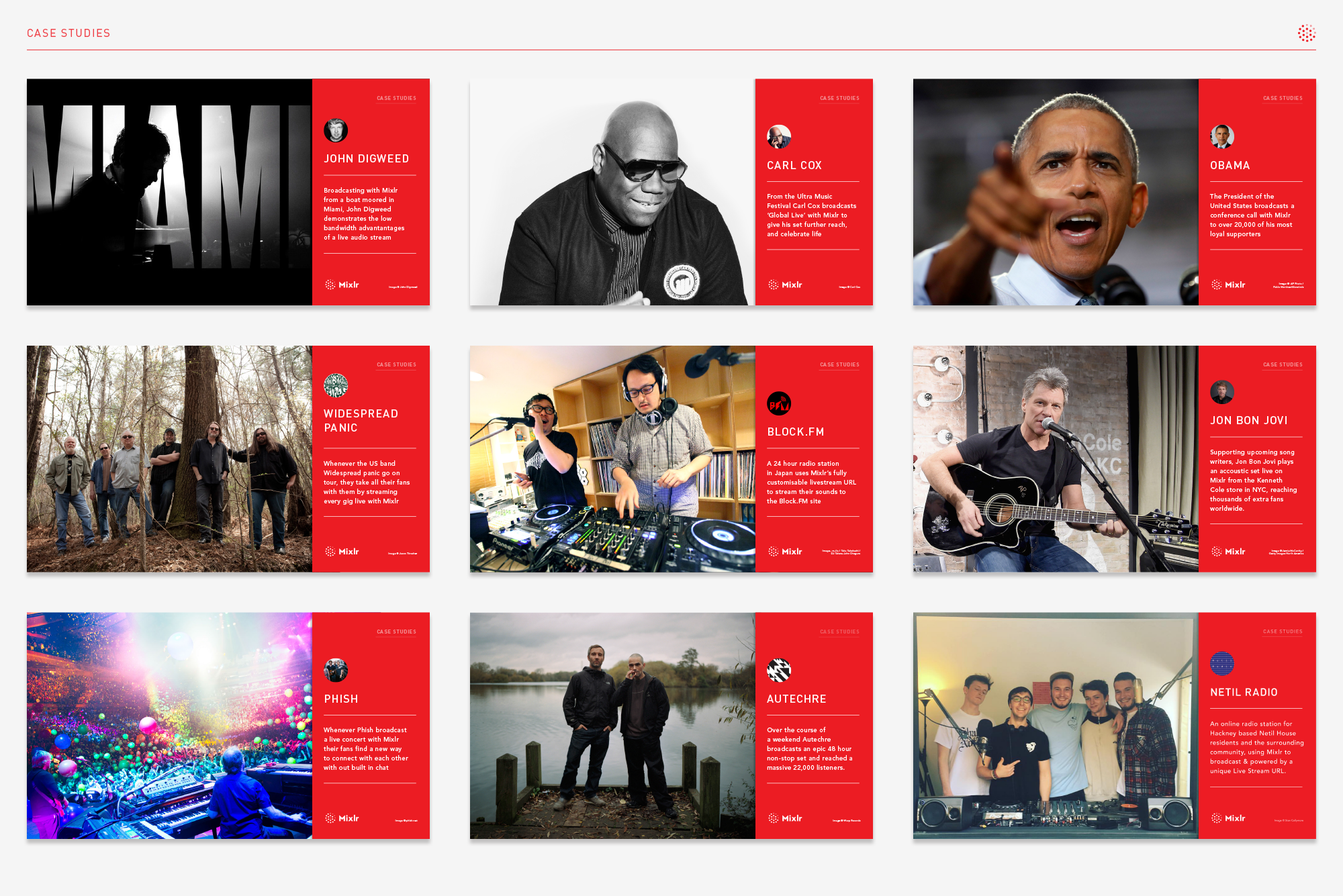Click the Mixlr logo on Netil Radio card
Screen dimensions: 1343x896
(x=1228, y=818)
